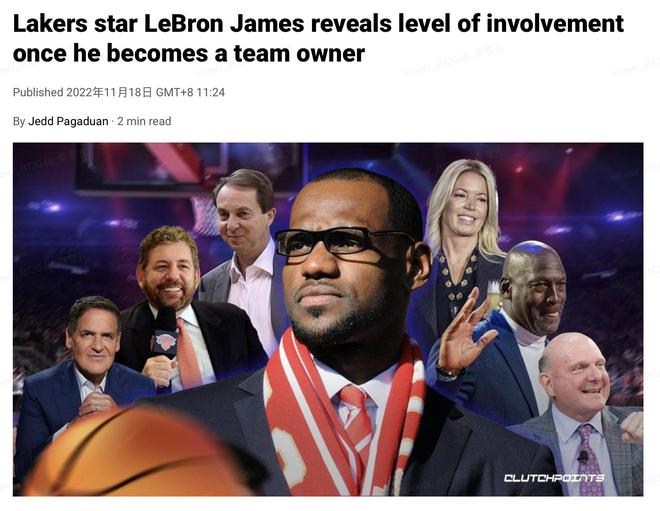
Task: Click the lapel mic on the purple tie
Action: click(583, 456)
